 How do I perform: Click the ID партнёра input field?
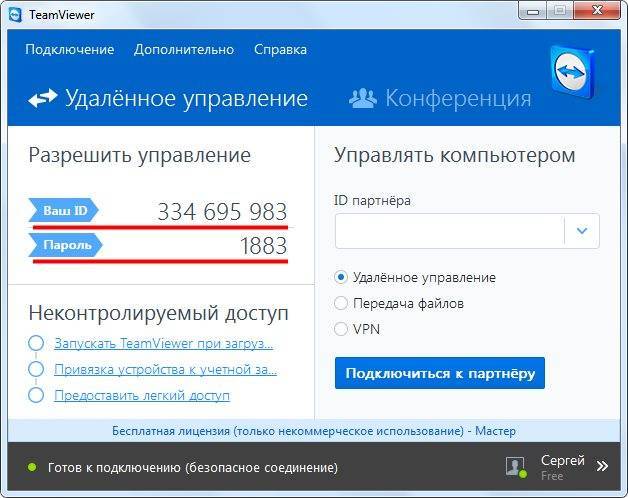[449, 231]
